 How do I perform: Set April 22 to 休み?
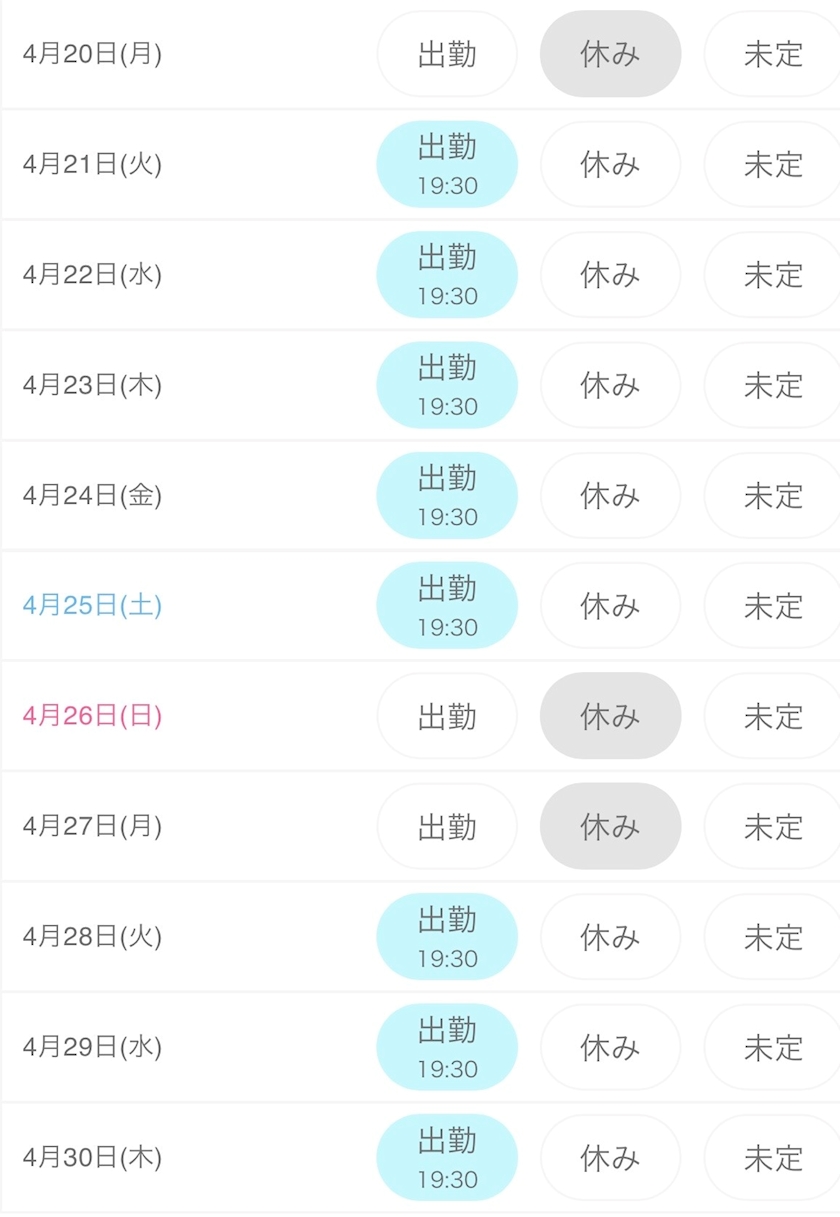[x=610, y=275]
